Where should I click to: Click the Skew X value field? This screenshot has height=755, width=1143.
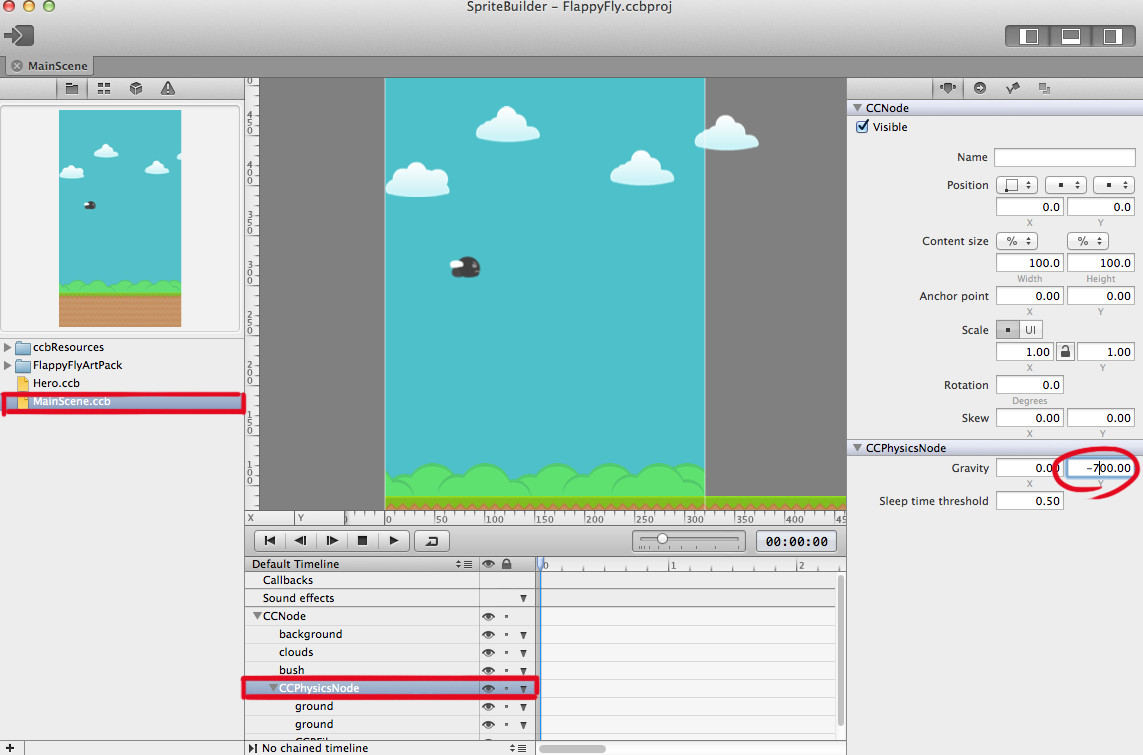click(x=1029, y=418)
